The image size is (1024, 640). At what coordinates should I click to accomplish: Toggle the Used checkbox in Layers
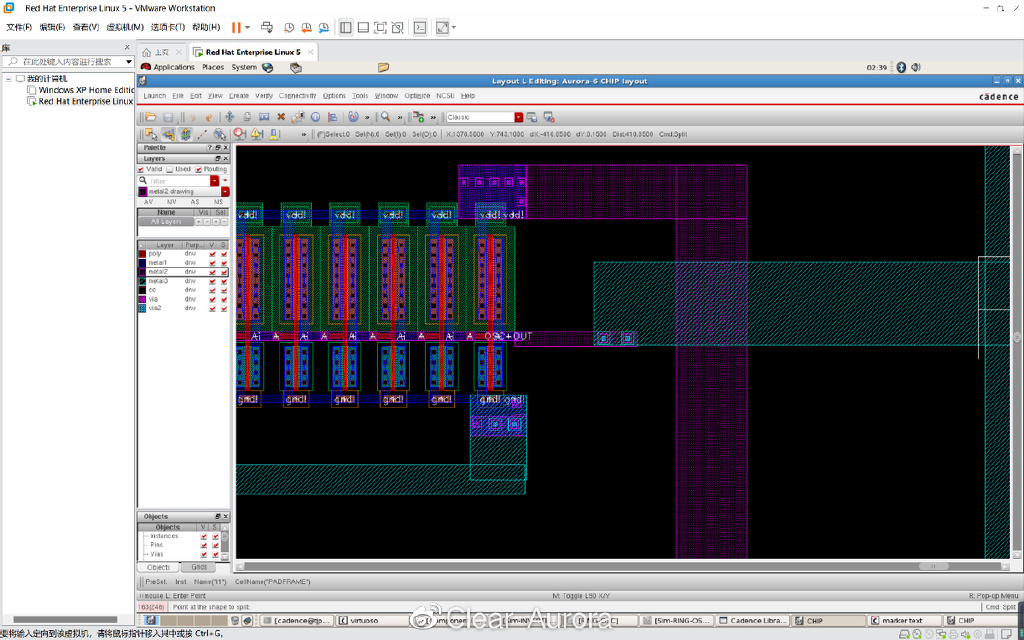pos(170,169)
